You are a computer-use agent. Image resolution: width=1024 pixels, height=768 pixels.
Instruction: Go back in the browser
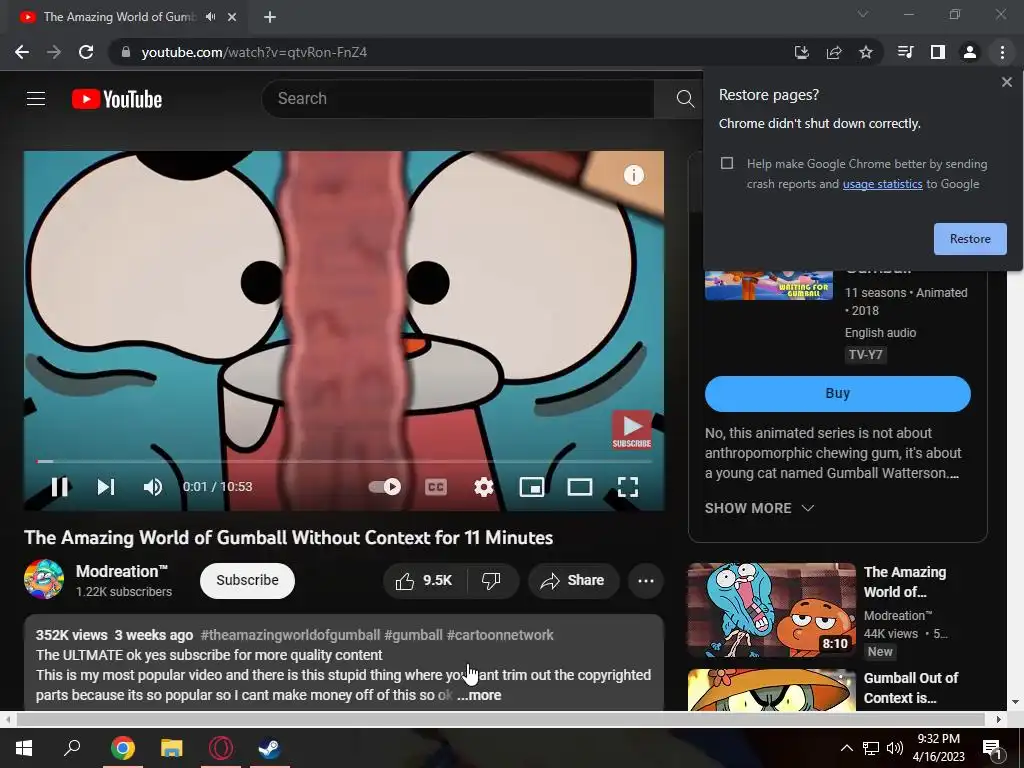(22, 52)
